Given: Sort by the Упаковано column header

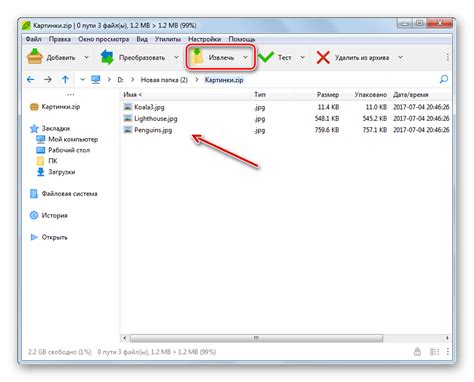Looking at the screenshot, I should tap(371, 94).
